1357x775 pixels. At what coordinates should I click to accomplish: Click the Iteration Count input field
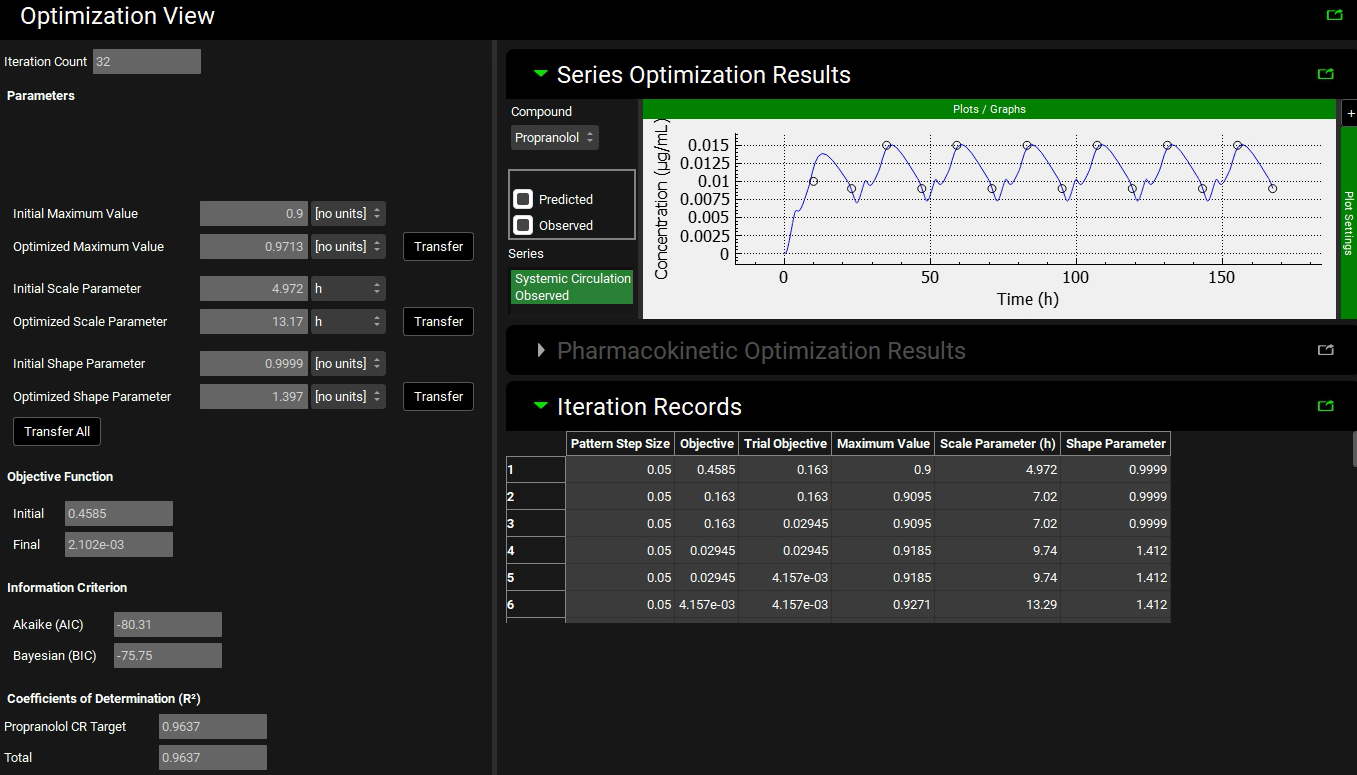click(x=147, y=62)
